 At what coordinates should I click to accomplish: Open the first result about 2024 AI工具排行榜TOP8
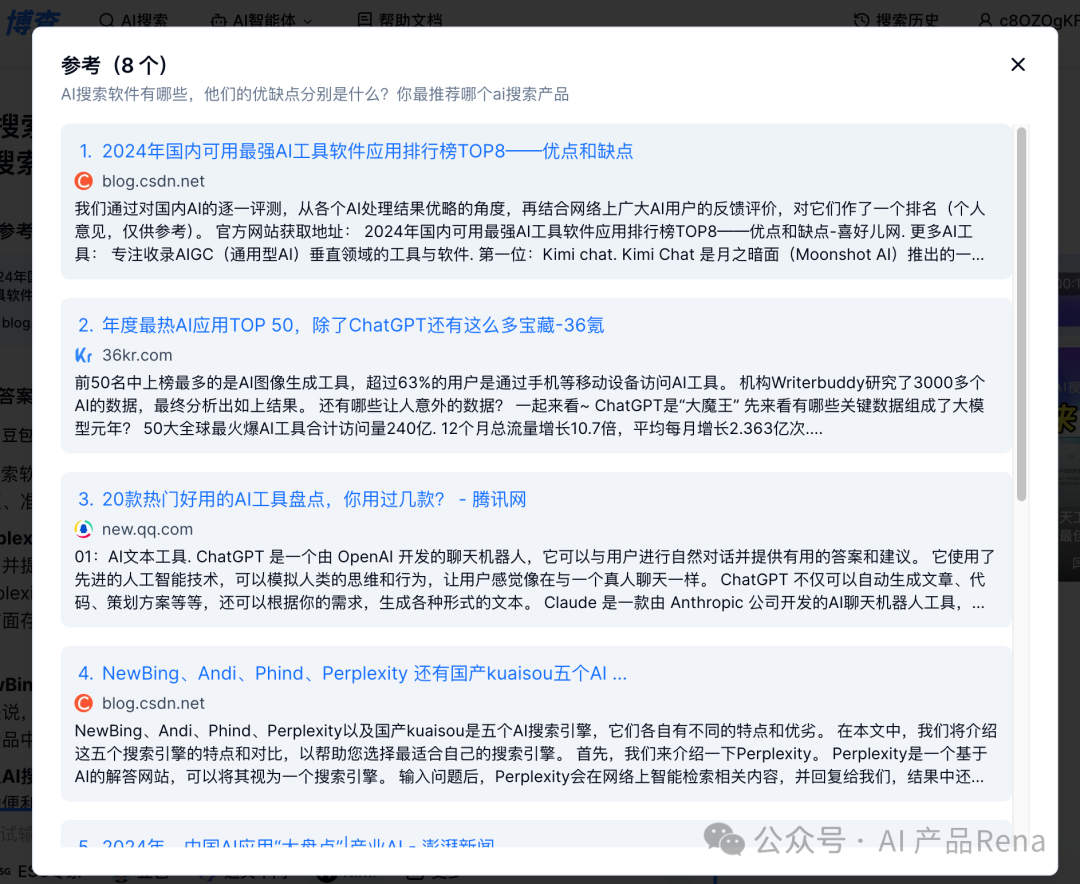[376, 150]
